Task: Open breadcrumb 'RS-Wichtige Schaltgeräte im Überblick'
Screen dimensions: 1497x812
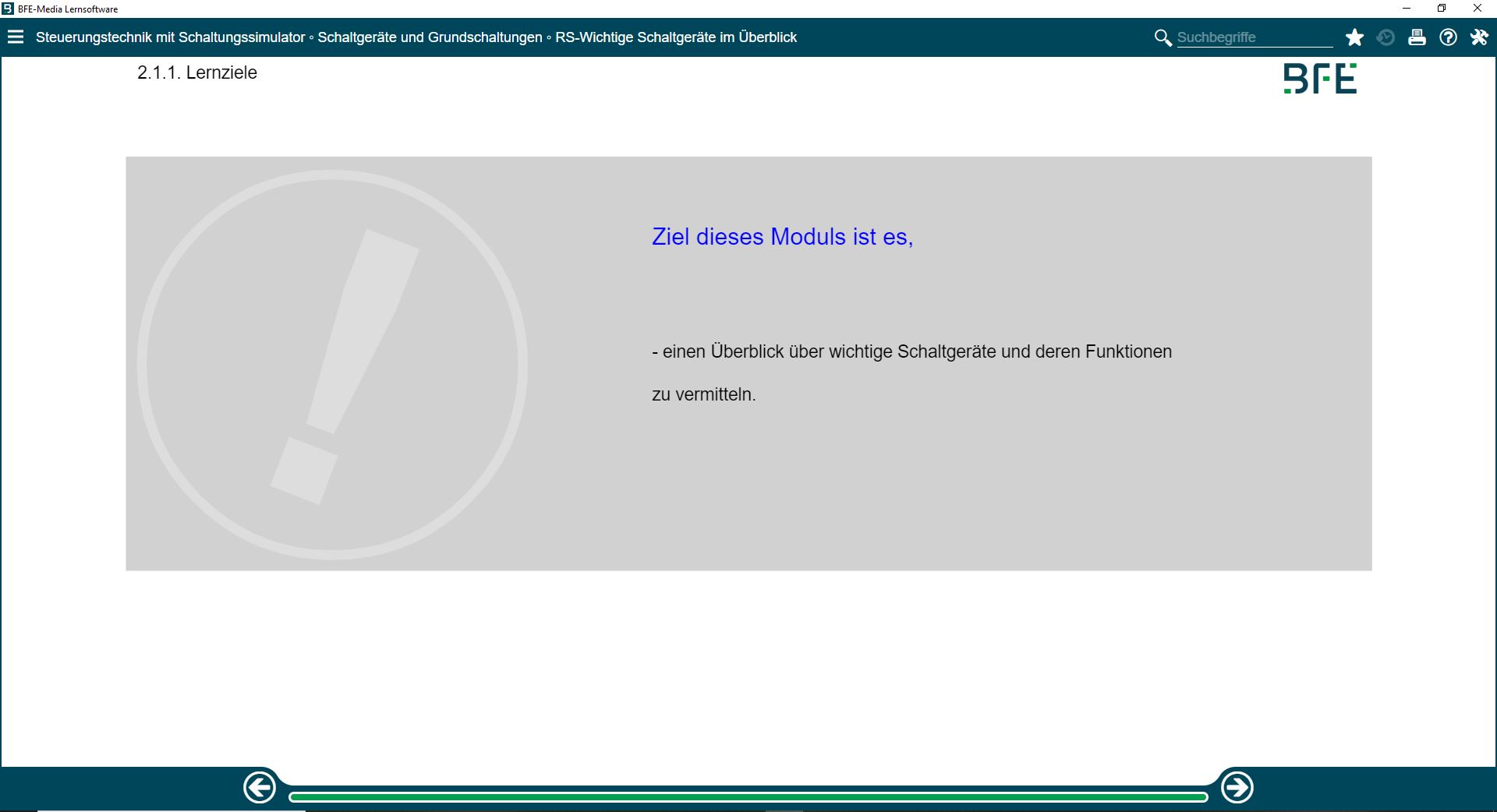Action: click(x=676, y=37)
